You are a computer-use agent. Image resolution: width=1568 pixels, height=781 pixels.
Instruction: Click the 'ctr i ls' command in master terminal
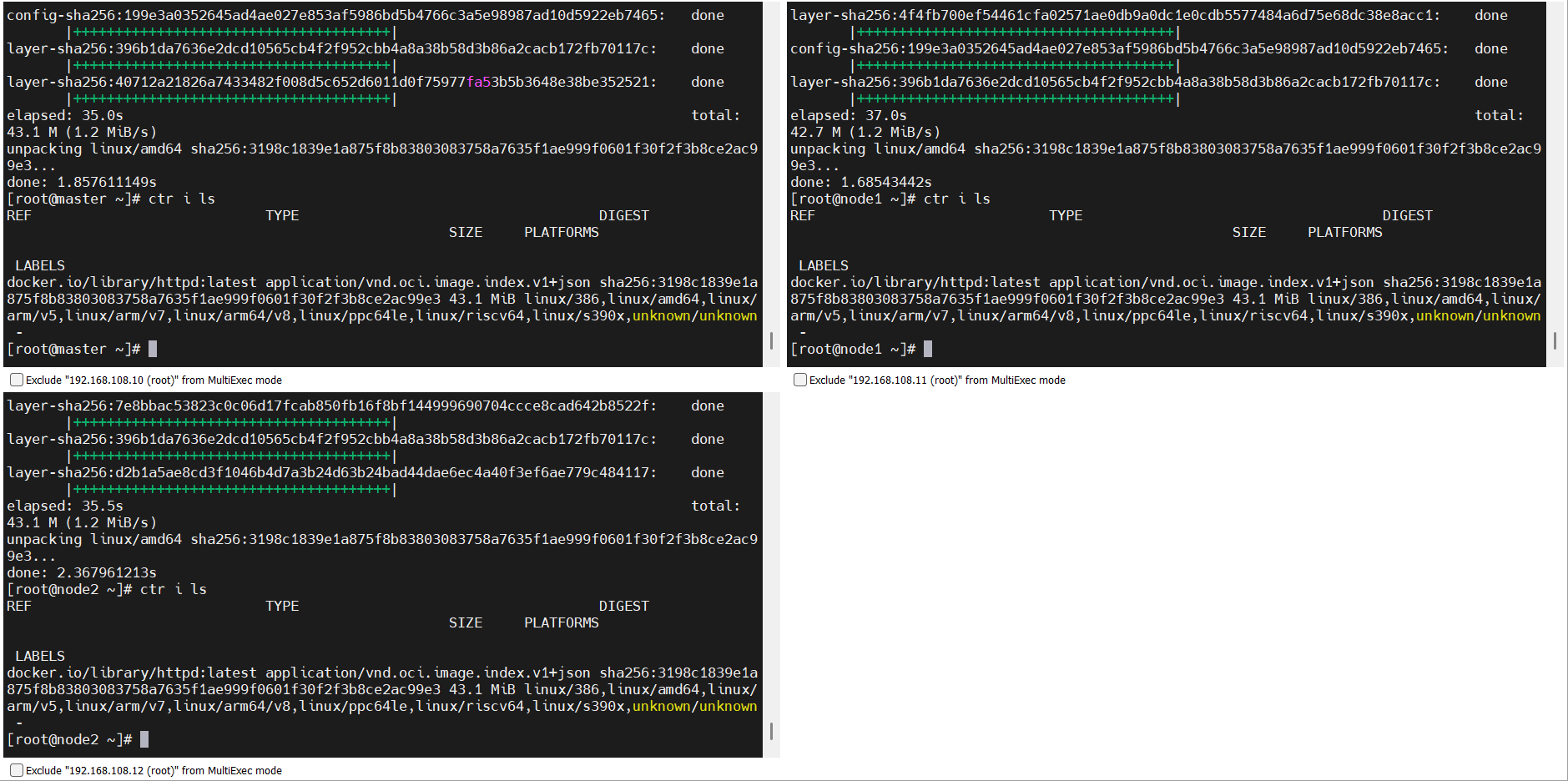pyautogui.click(x=182, y=199)
